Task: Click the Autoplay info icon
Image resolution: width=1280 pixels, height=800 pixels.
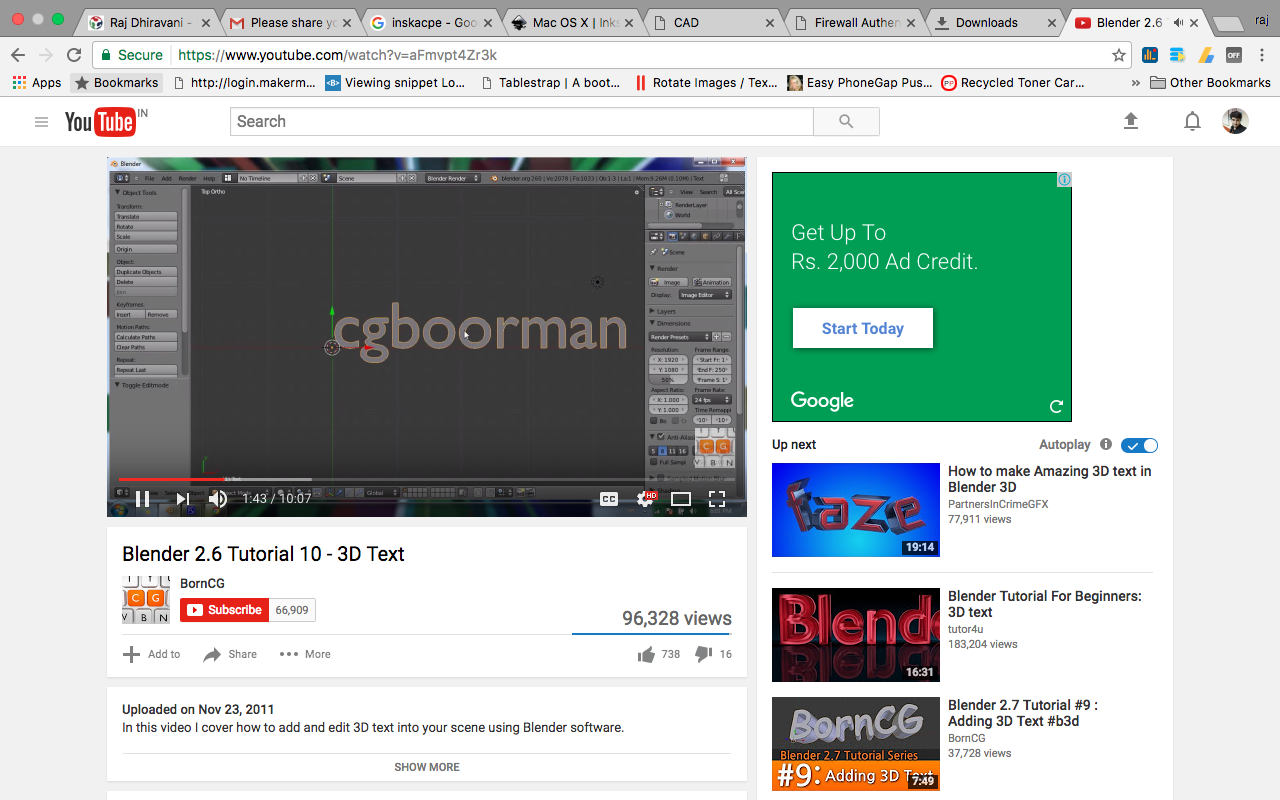Action: click(x=1106, y=445)
